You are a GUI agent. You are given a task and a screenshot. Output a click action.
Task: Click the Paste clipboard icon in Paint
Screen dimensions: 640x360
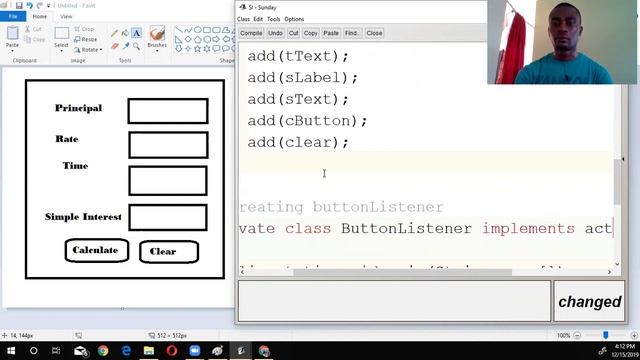pyautogui.click(x=12, y=33)
